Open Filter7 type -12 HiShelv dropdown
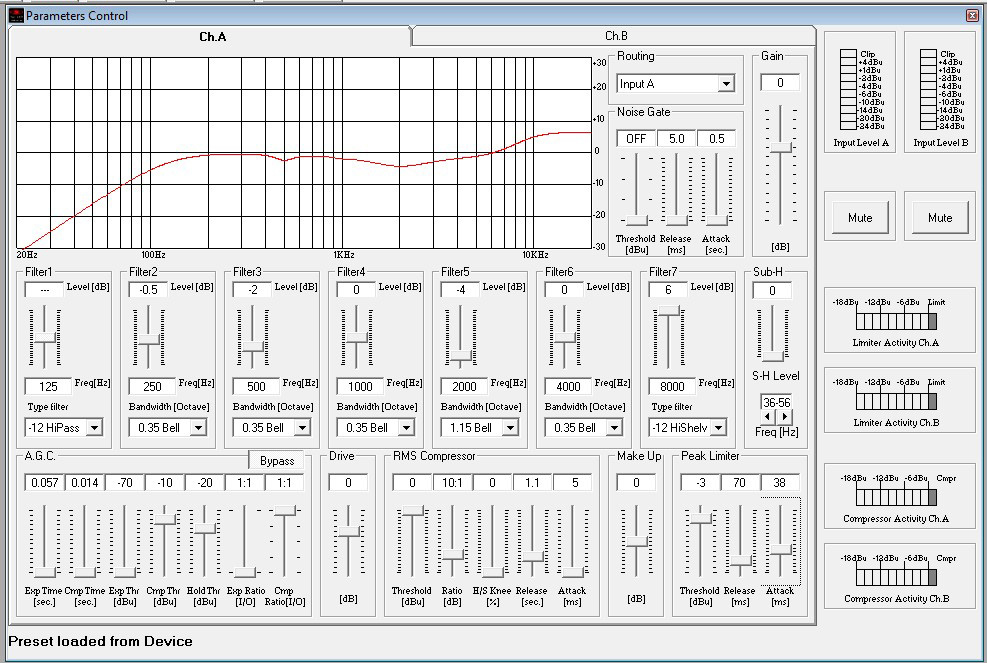Viewport: 987px width, 663px height. (718, 428)
